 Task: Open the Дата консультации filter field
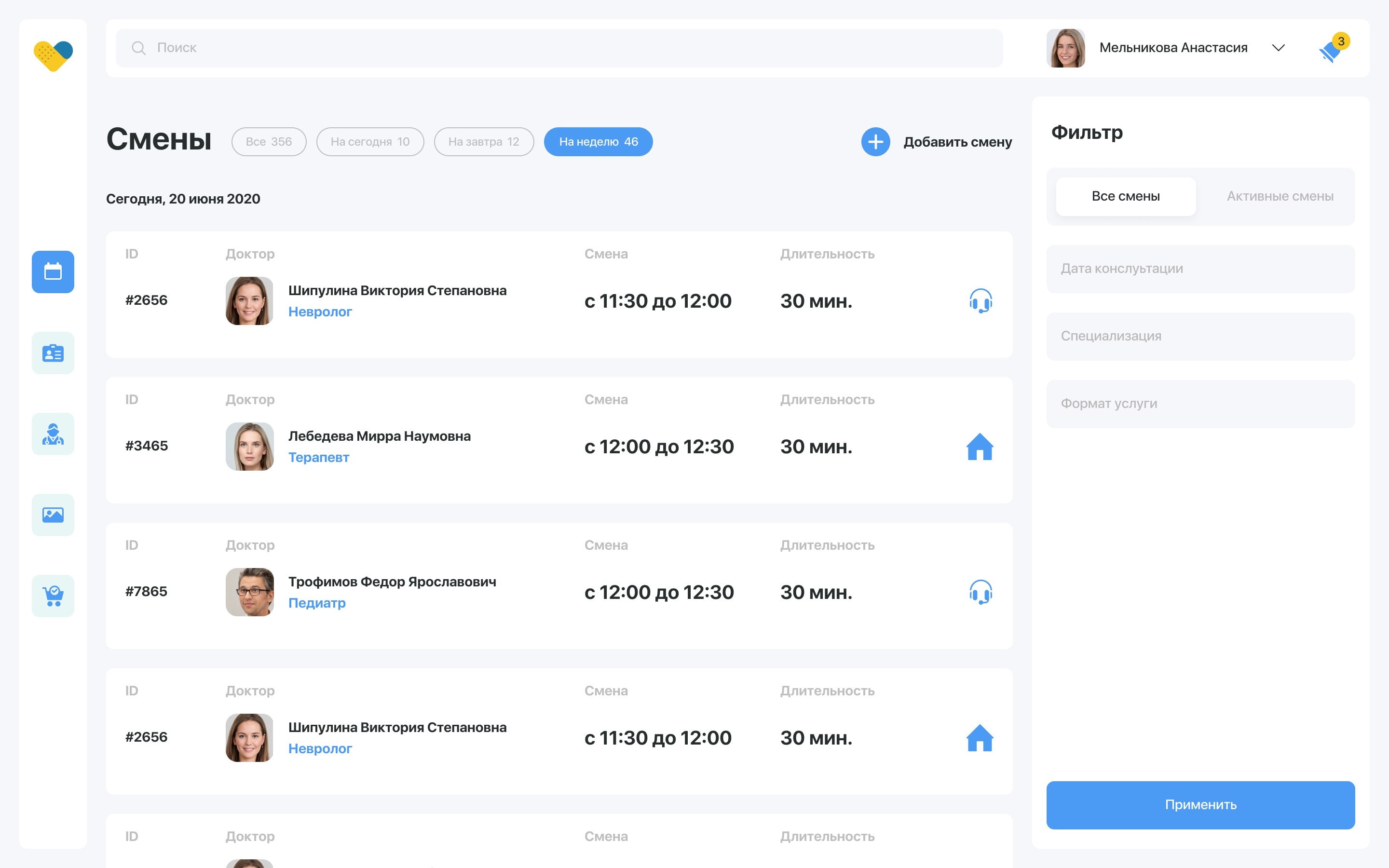click(x=1200, y=269)
